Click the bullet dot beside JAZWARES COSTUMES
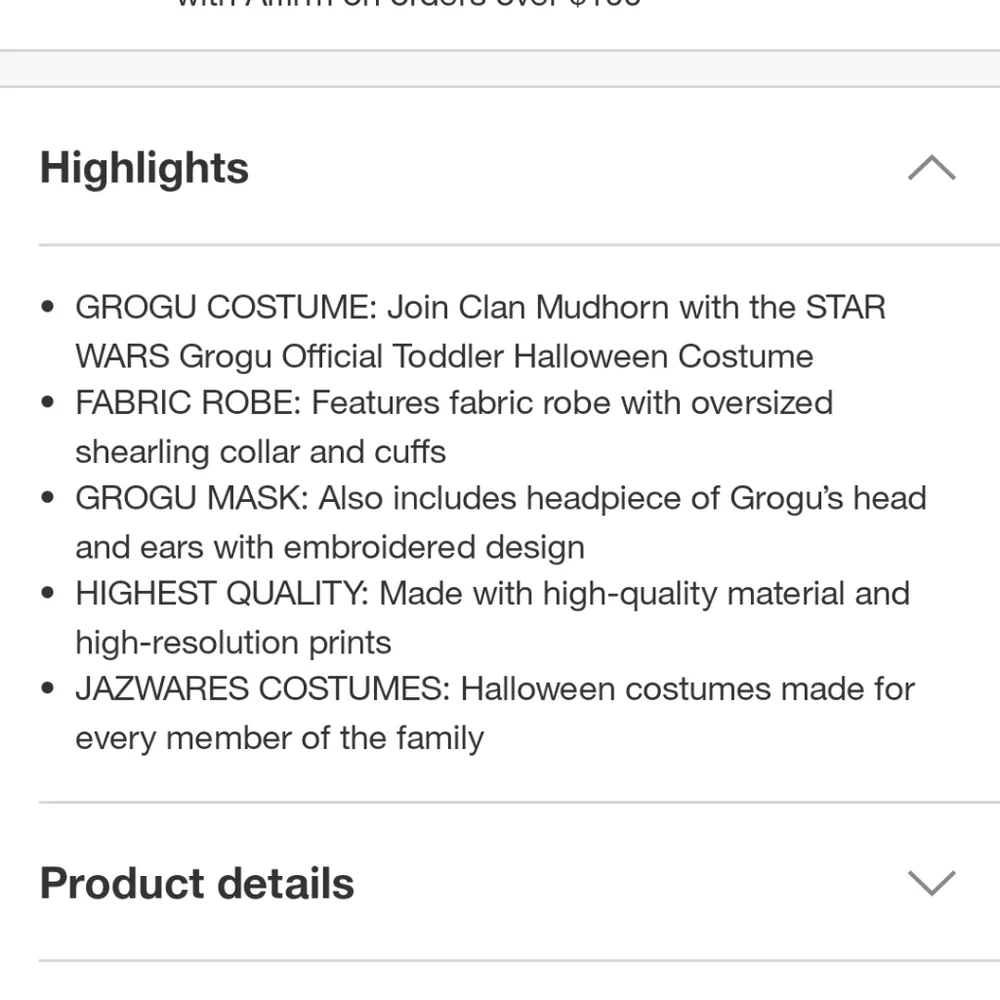 [47, 689]
